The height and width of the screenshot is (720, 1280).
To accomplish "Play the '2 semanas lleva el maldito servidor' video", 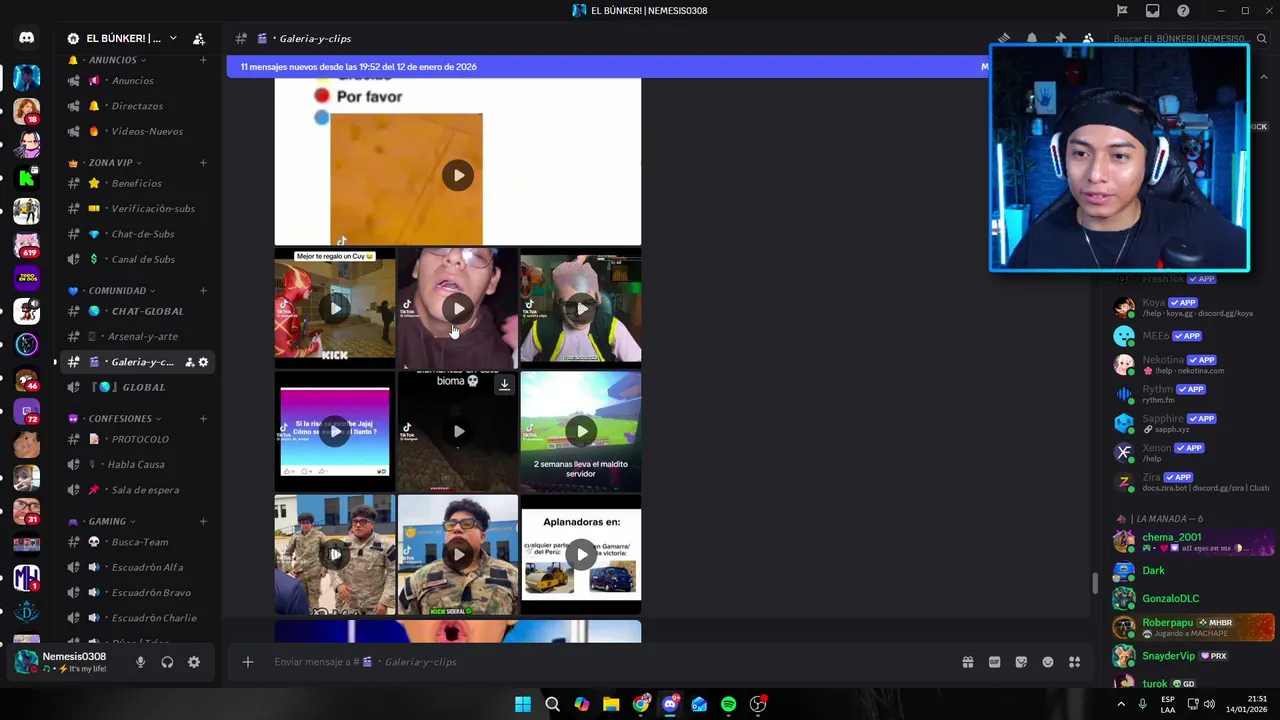I will pos(581,431).
